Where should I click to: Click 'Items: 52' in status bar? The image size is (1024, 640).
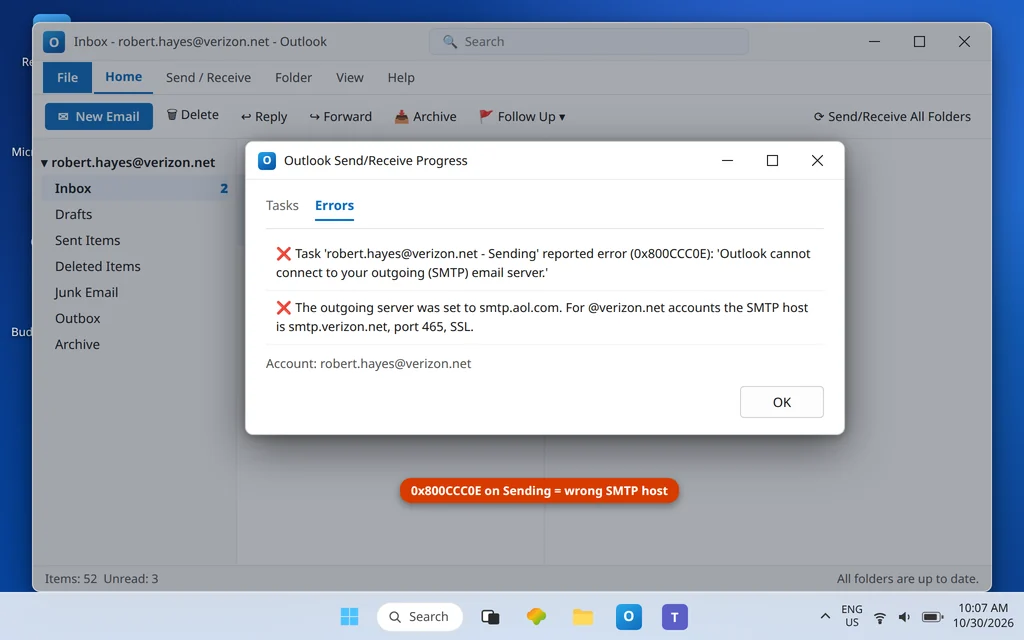coord(71,579)
